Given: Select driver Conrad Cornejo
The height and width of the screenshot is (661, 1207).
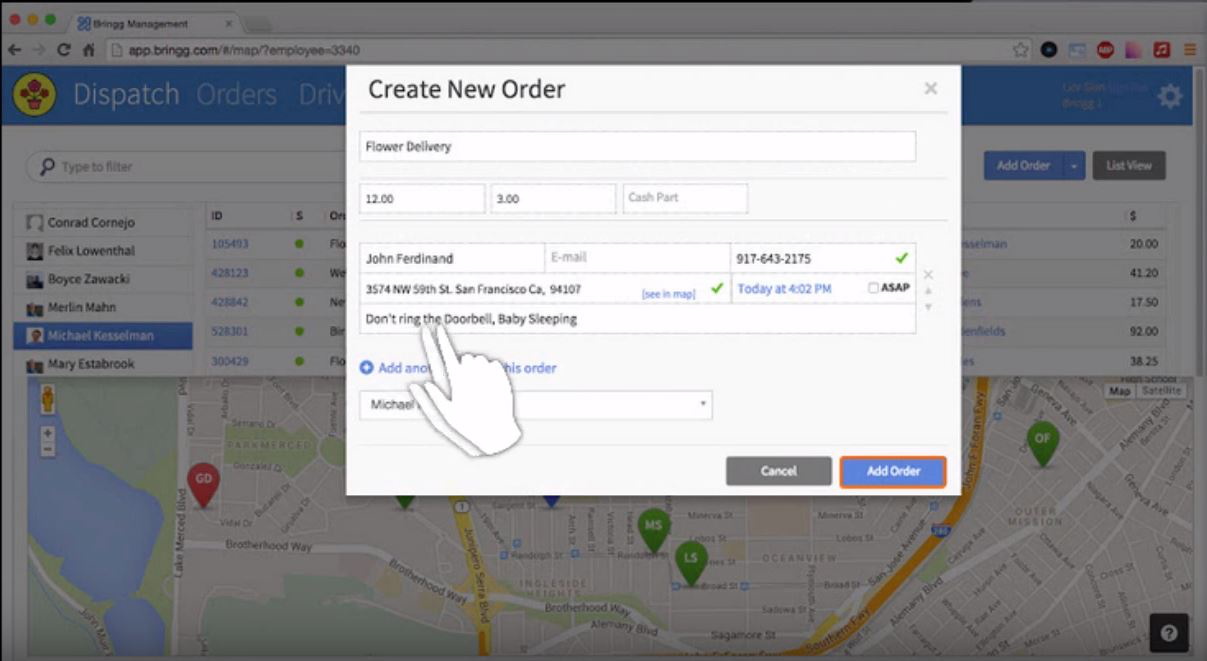Looking at the screenshot, I should [102, 222].
